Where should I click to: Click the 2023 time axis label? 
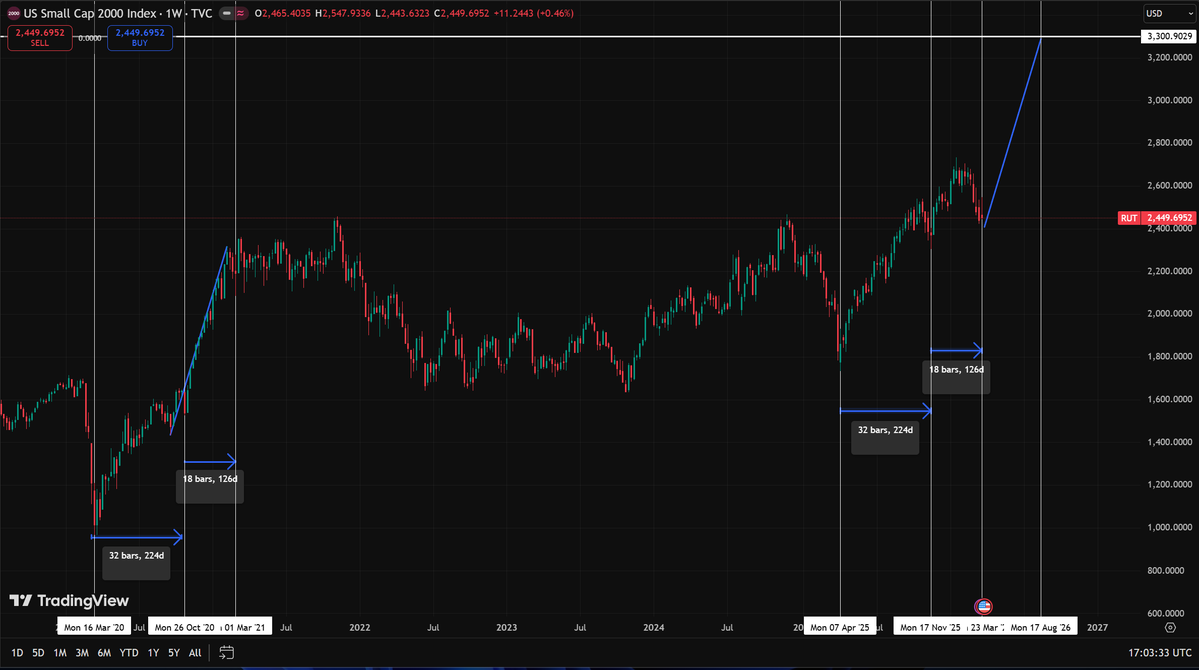coord(506,627)
